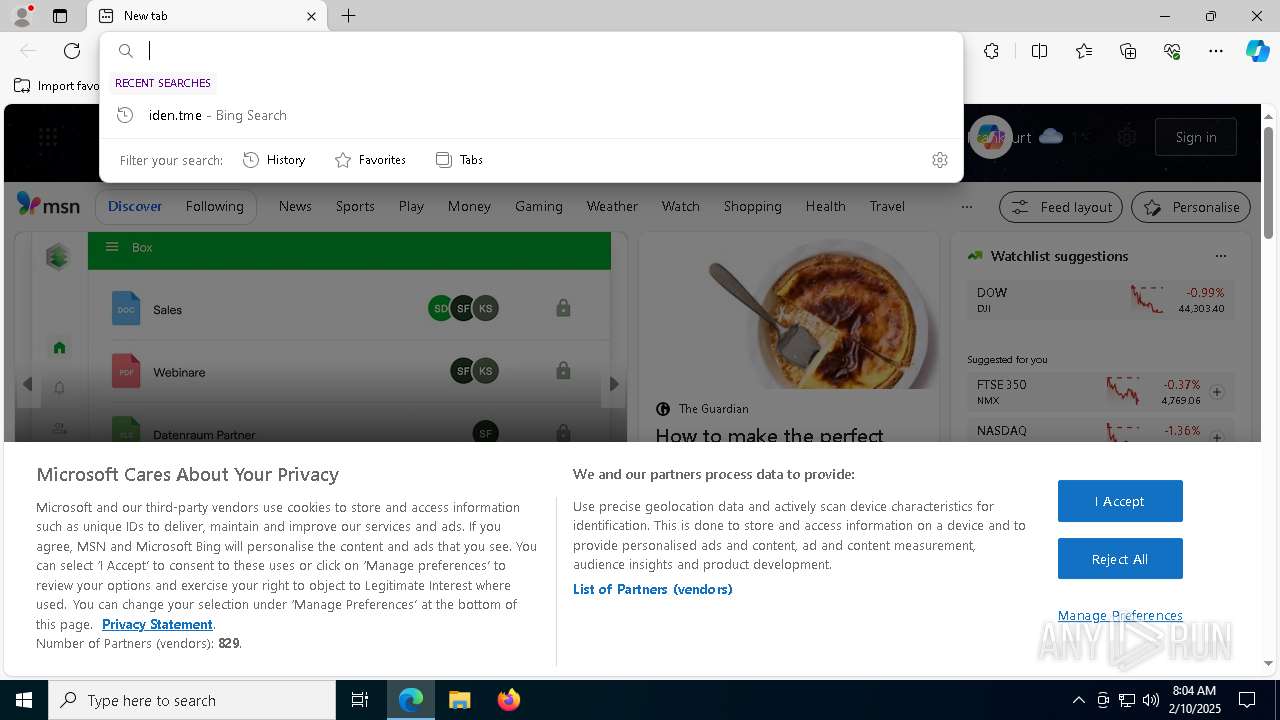The image size is (1280, 720).
Task: Click Import favorites bookmark item
Action: coord(57,86)
